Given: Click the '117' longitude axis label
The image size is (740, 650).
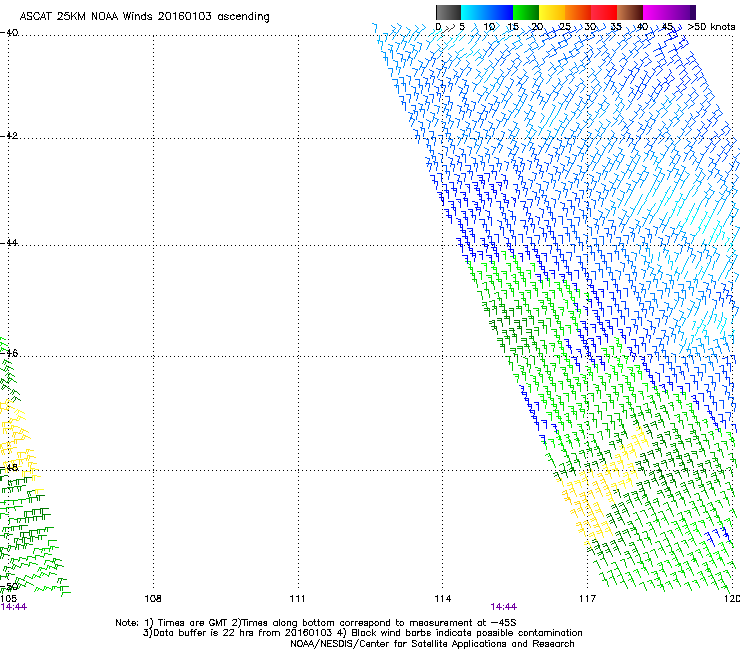Looking at the screenshot, I should pos(587,599).
